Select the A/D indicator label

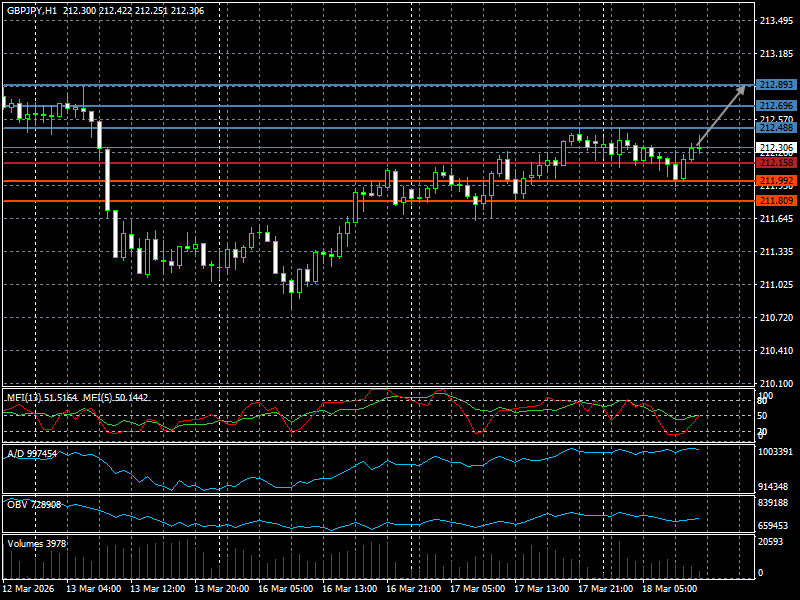(x=32, y=454)
